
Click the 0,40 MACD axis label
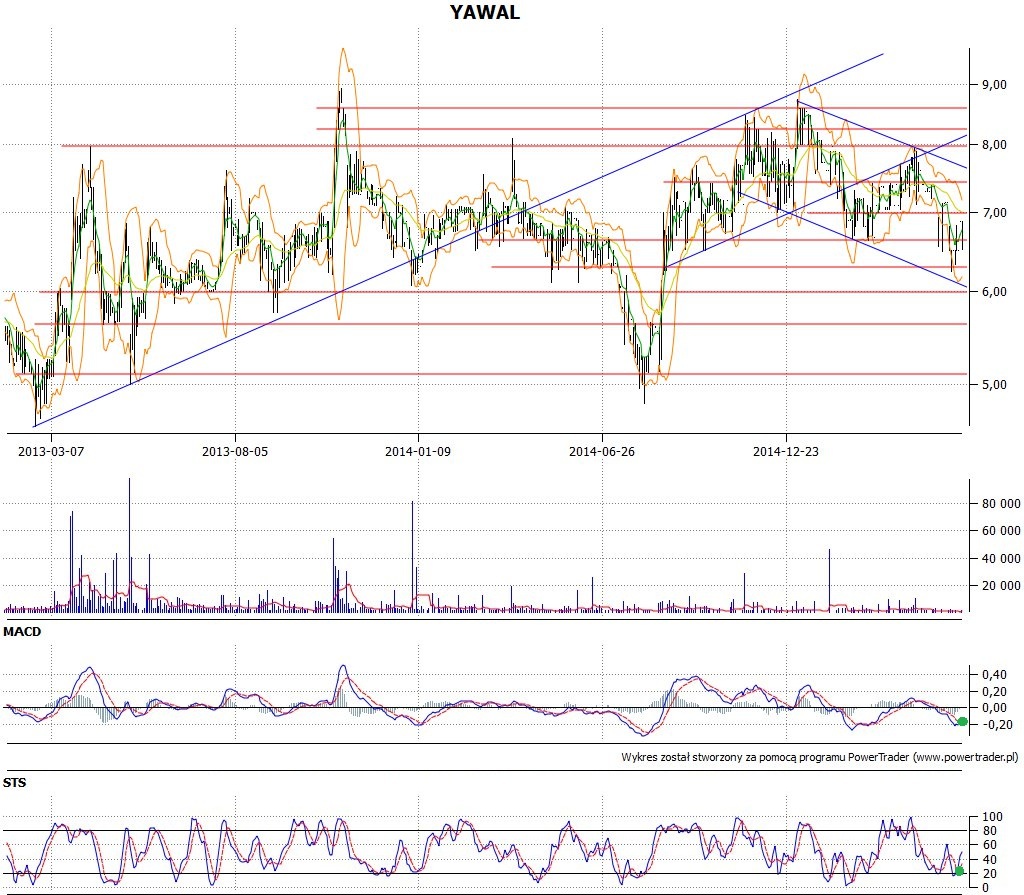(994, 674)
